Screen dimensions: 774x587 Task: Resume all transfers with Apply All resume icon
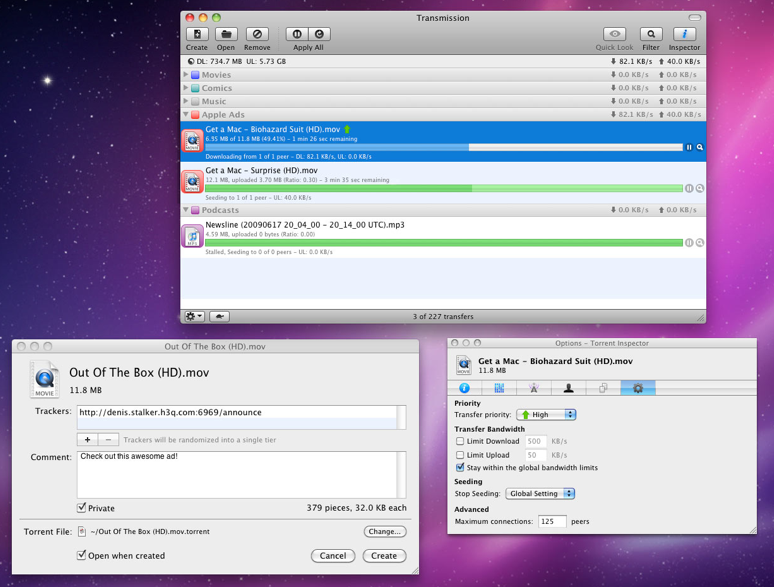tap(319, 34)
